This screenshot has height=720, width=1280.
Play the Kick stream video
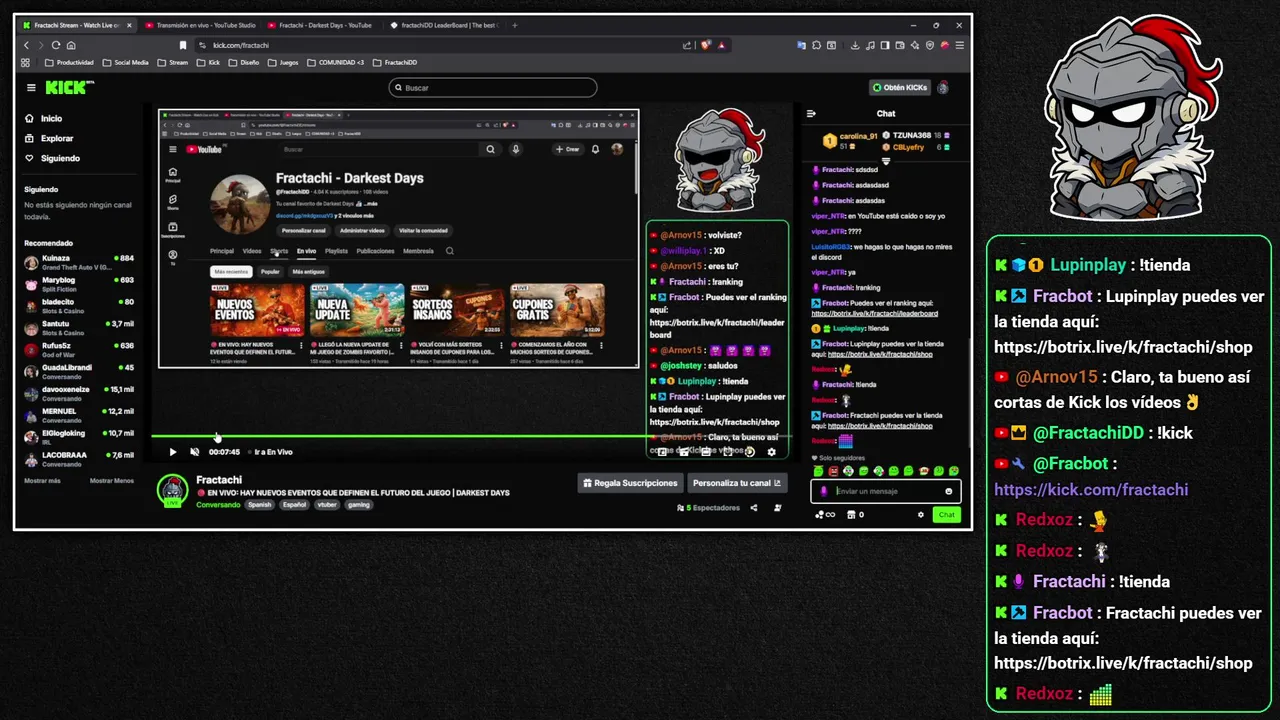coord(172,452)
